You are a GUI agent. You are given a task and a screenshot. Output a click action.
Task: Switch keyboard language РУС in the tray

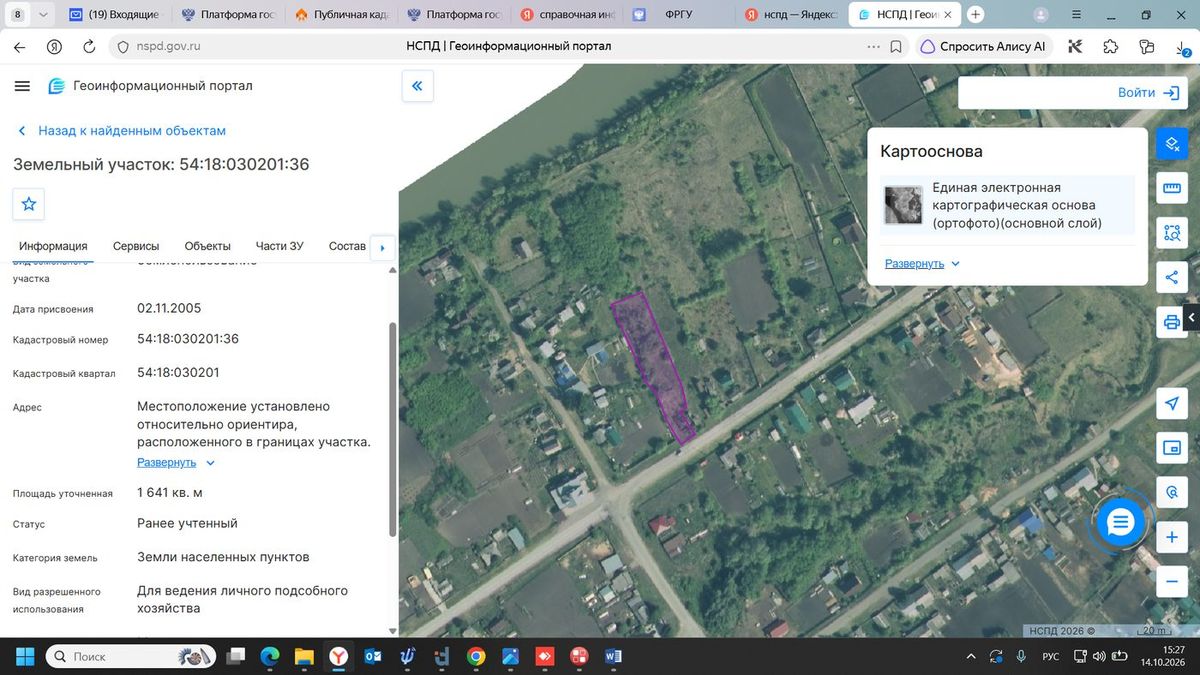[1051, 657]
